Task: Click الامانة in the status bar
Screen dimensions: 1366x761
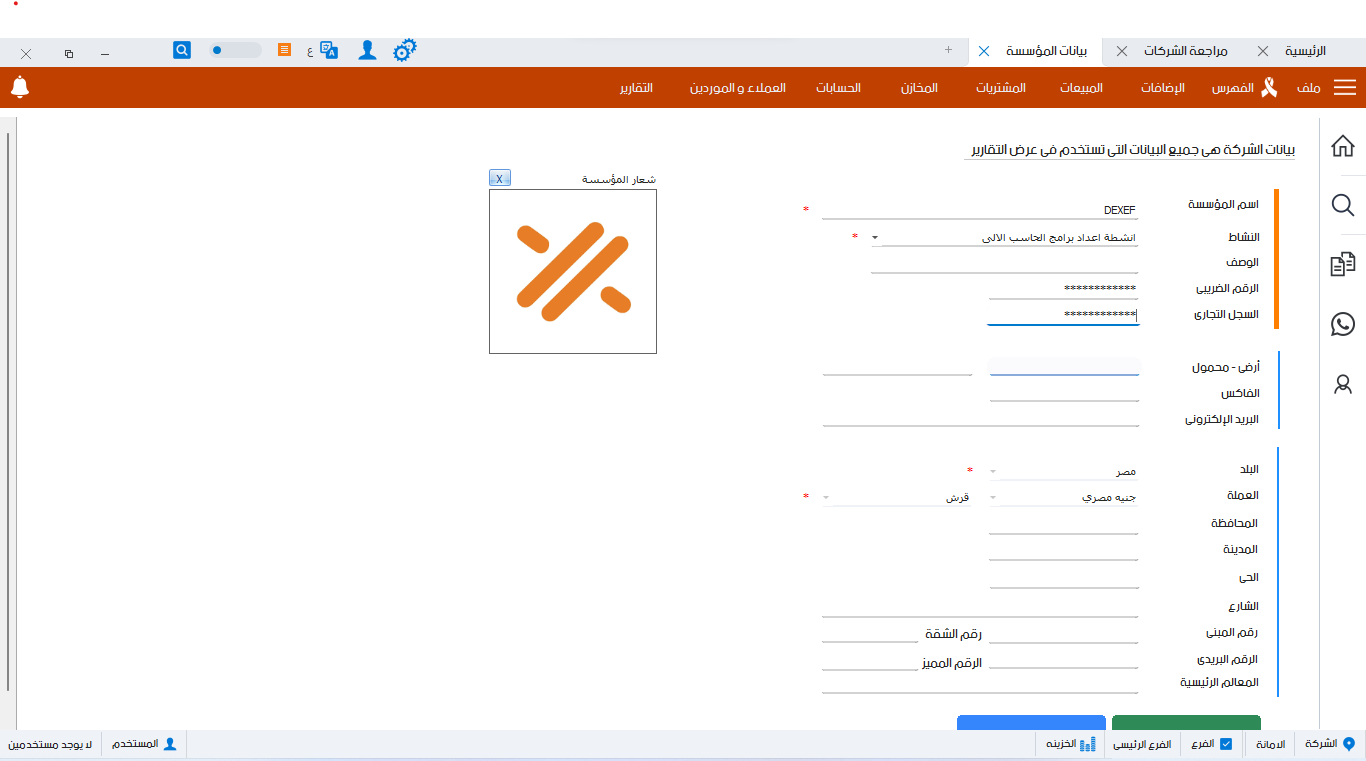Action: [x=1269, y=744]
